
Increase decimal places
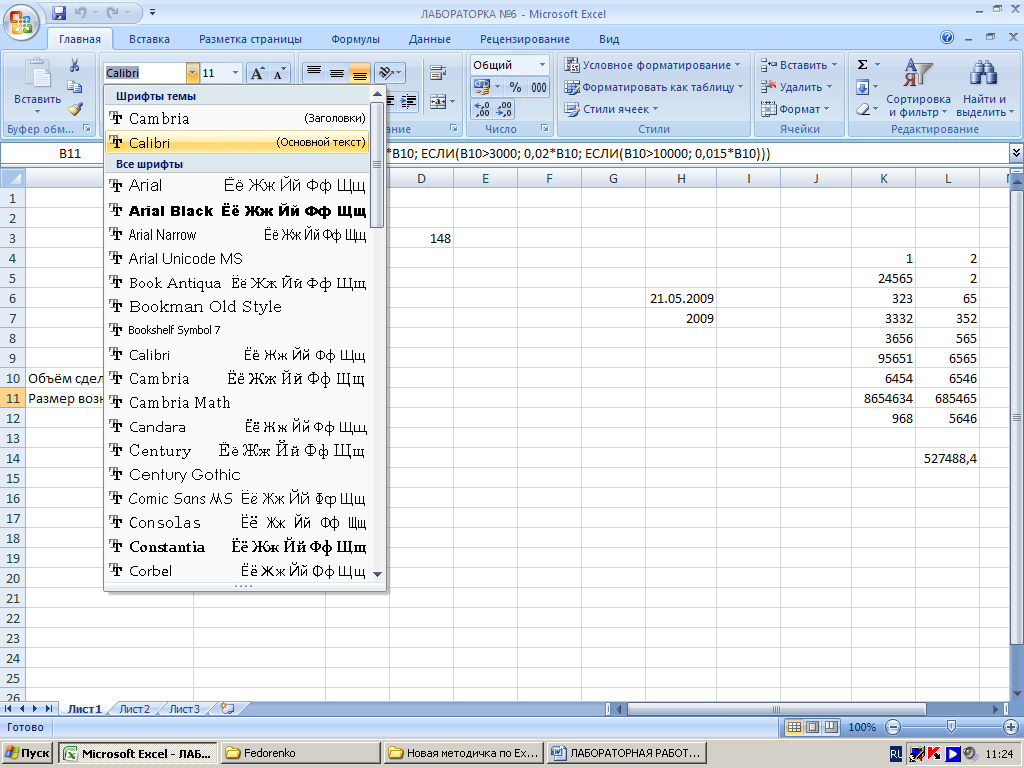point(482,109)
